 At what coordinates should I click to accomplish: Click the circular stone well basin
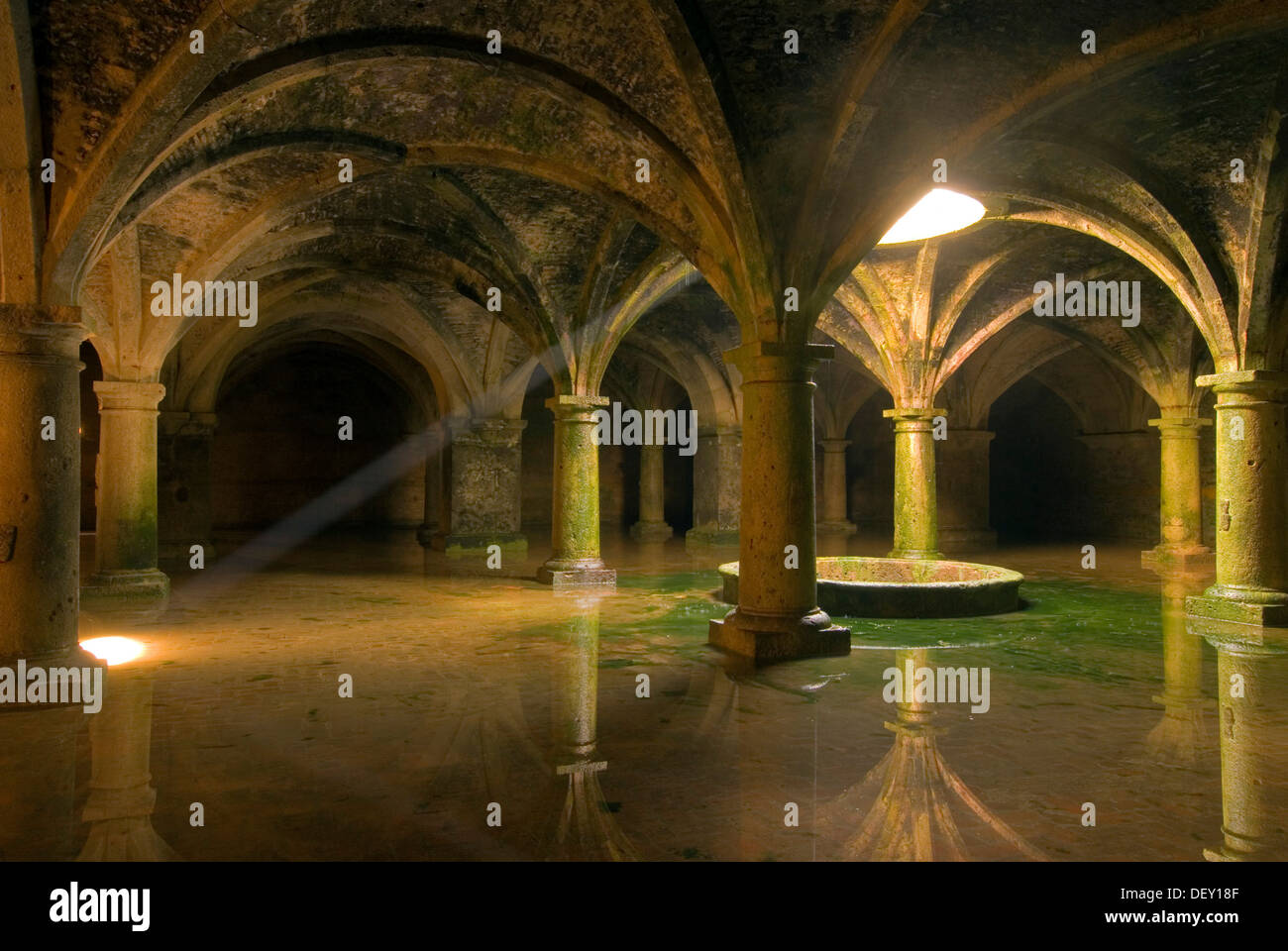click(870, 586)
